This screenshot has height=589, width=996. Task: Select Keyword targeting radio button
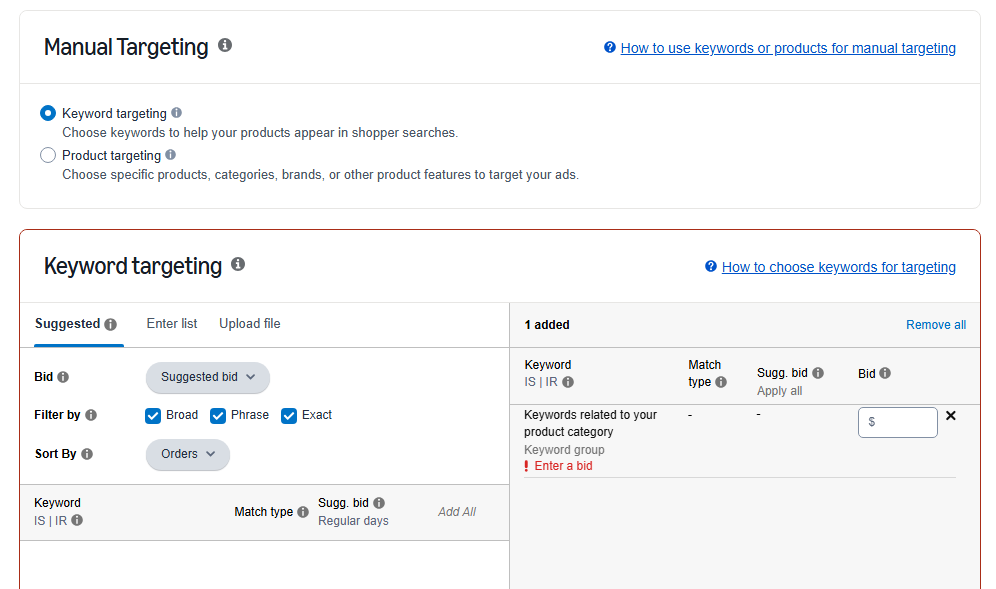[48, 113]
